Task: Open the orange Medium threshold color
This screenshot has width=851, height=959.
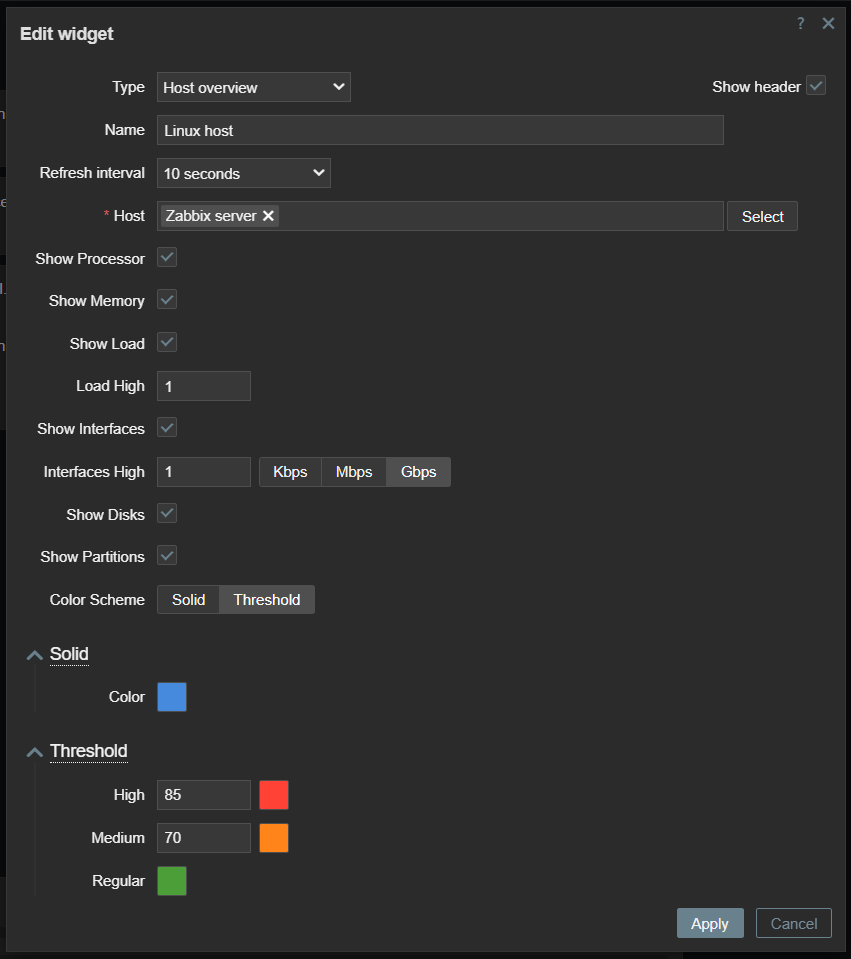Action: 274,838
